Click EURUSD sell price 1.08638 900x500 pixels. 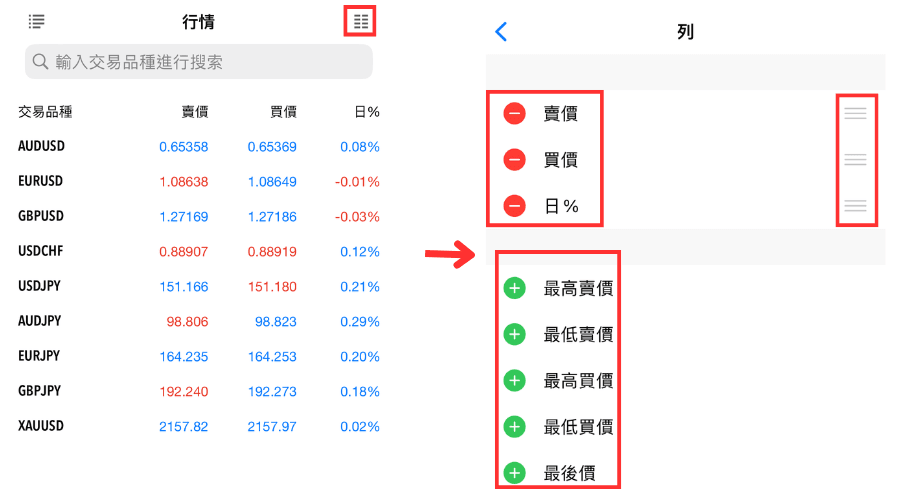(x=184, y=182)
